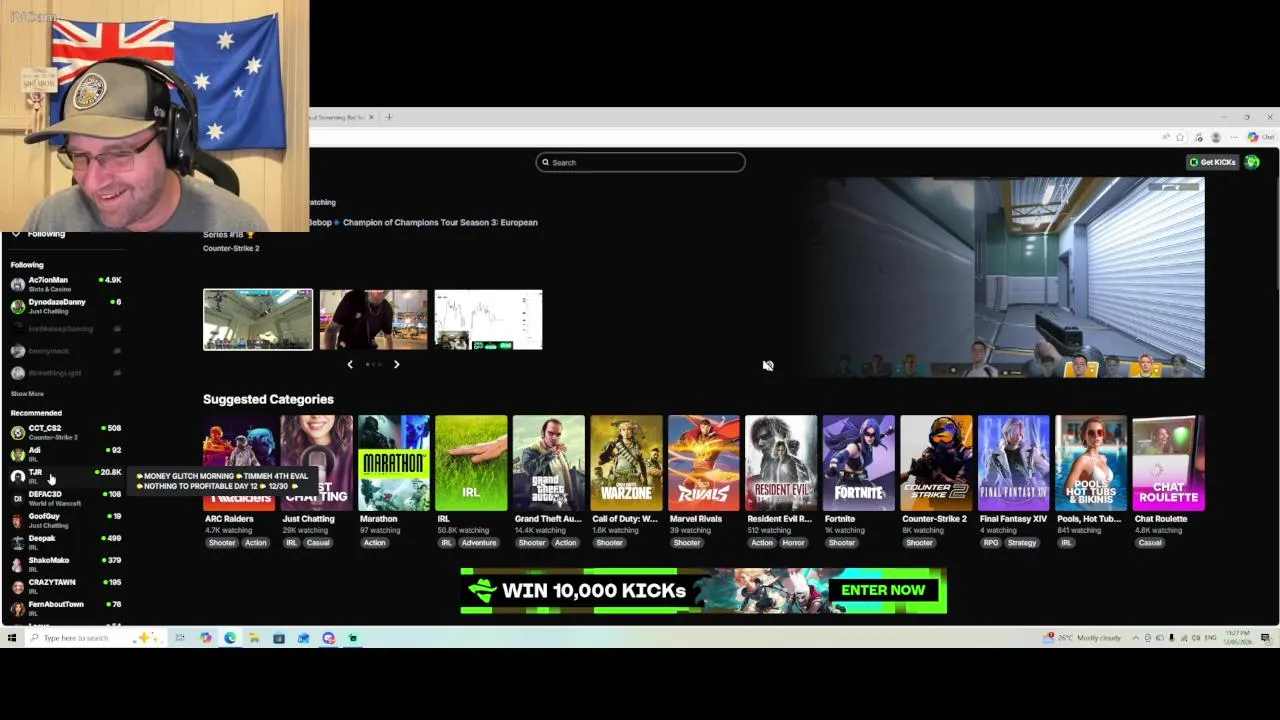Click the Kick search field
Viewport: 1280px width, 720px height.
(x=640, y=162)
